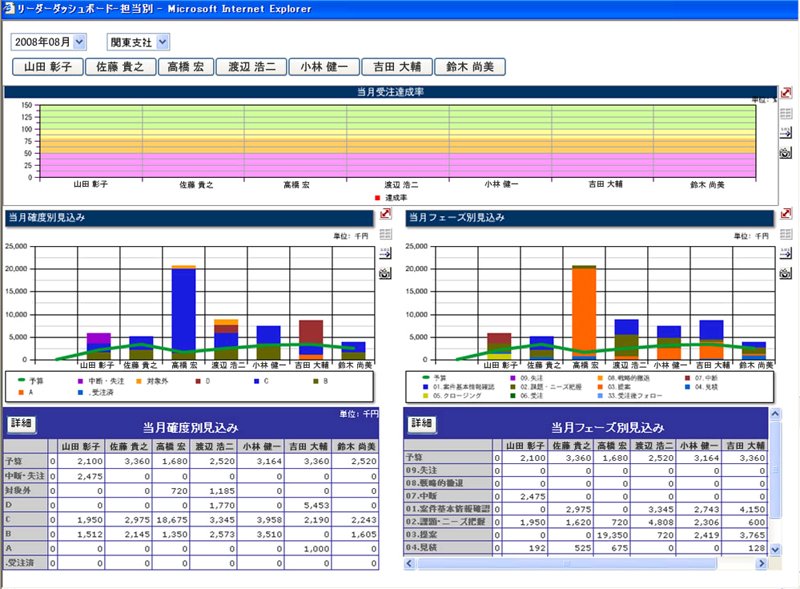Click 07.中断 row header in phase table
The height and width of the screenshot is (589, 800).
tap(448, 495)
